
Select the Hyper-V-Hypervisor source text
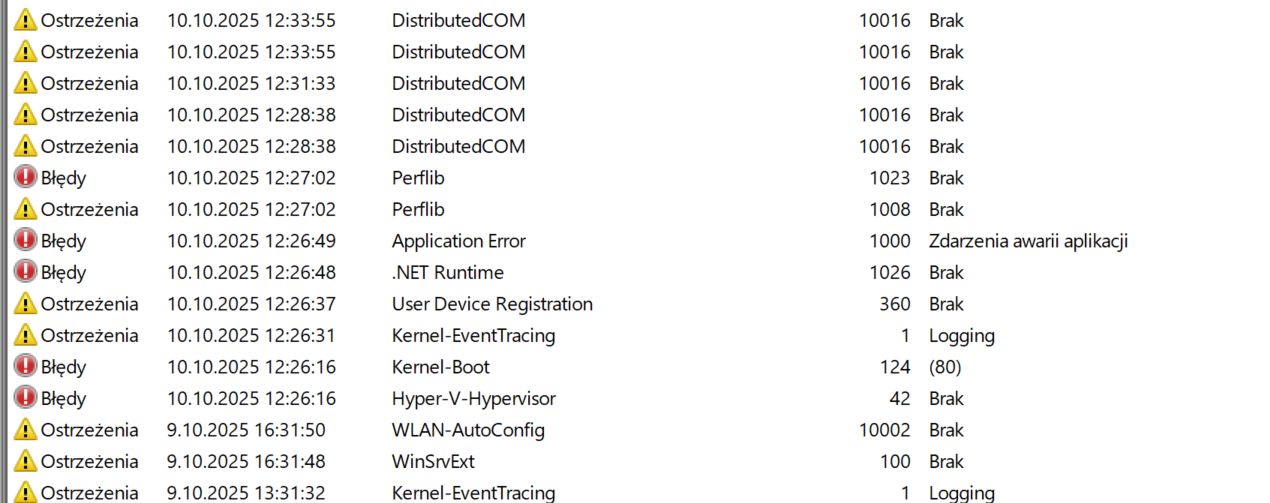point(473,399)
